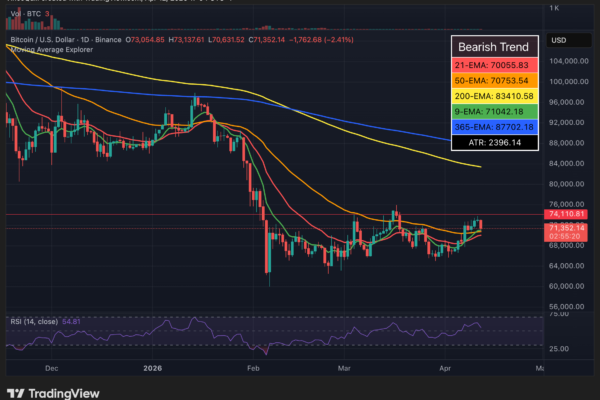
Task: Click the USD currency button
Action: point(560,40)
